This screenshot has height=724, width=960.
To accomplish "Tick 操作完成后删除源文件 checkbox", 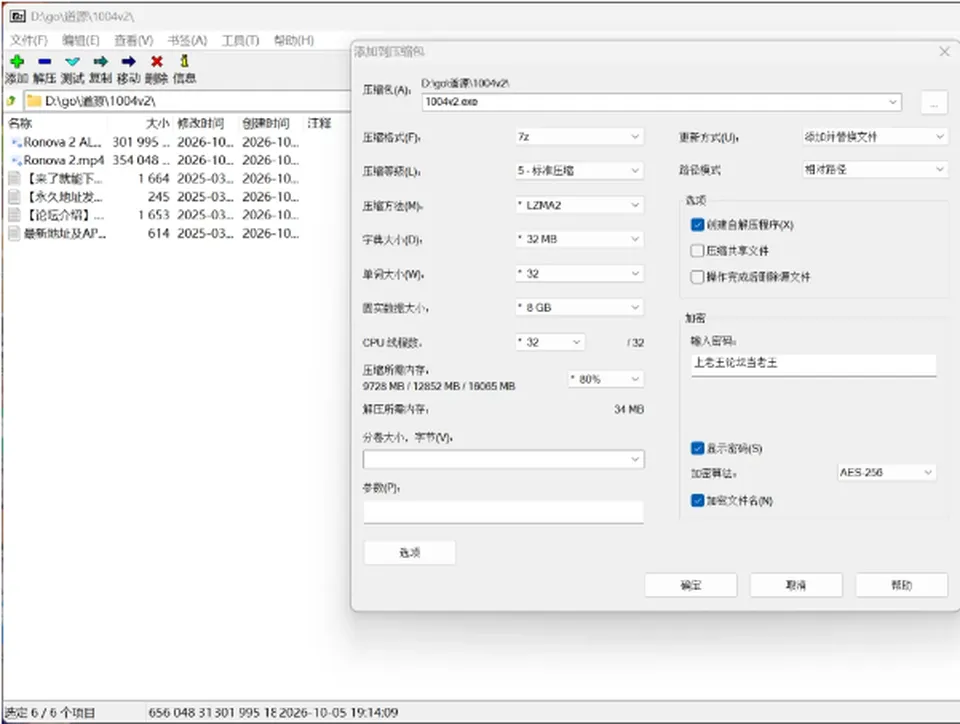I will tap(697, 277).
